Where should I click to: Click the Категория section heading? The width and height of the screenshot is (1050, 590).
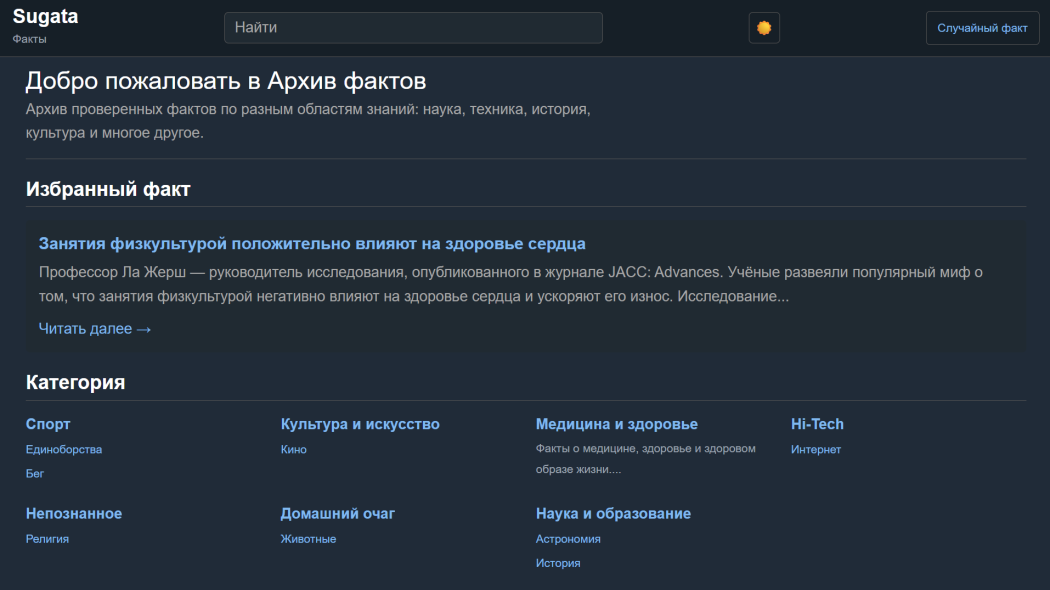click(x=76, y=382)
